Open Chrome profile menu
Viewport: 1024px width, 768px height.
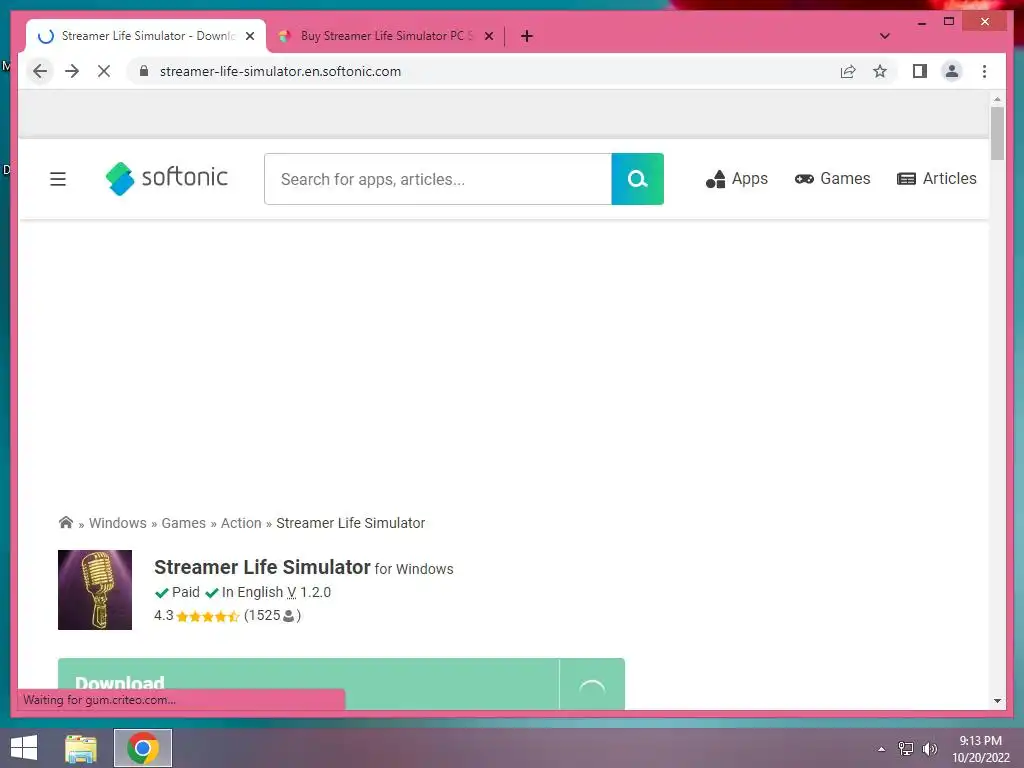[952, 71]
